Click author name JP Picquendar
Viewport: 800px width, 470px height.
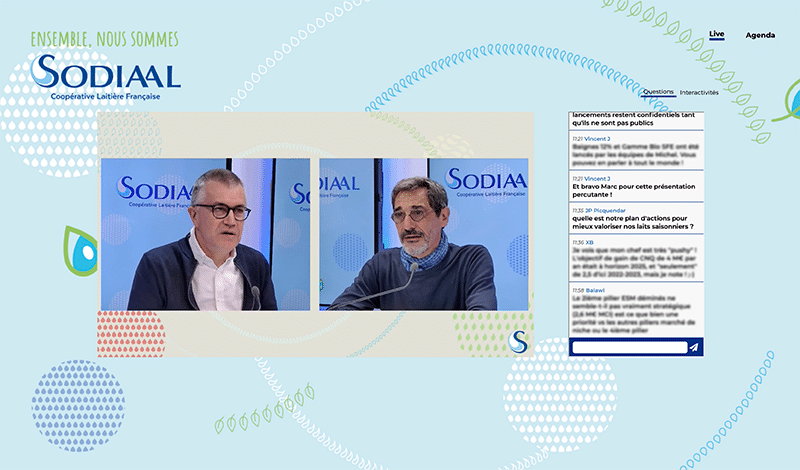click(x=605, y=210)
